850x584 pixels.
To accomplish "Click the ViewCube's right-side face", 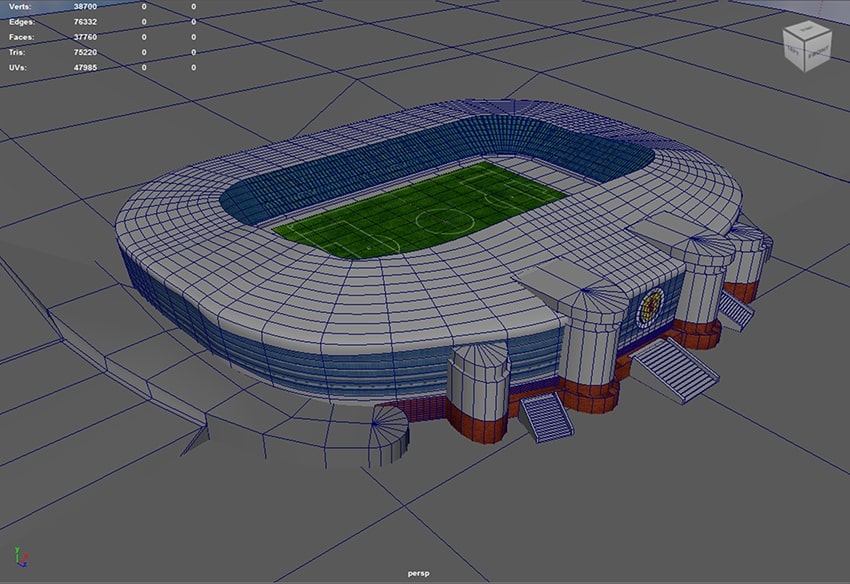I will tap(820, 53).
